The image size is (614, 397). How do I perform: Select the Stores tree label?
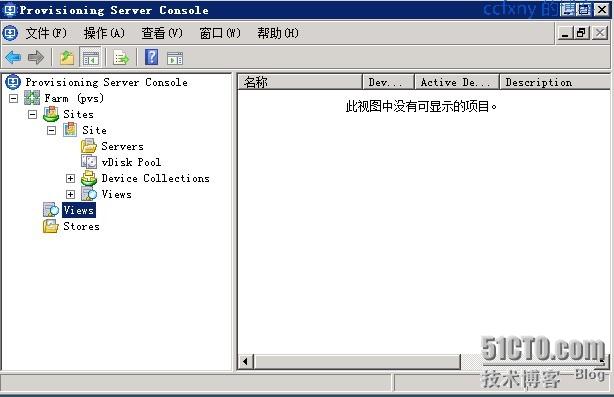coord(81,226)
